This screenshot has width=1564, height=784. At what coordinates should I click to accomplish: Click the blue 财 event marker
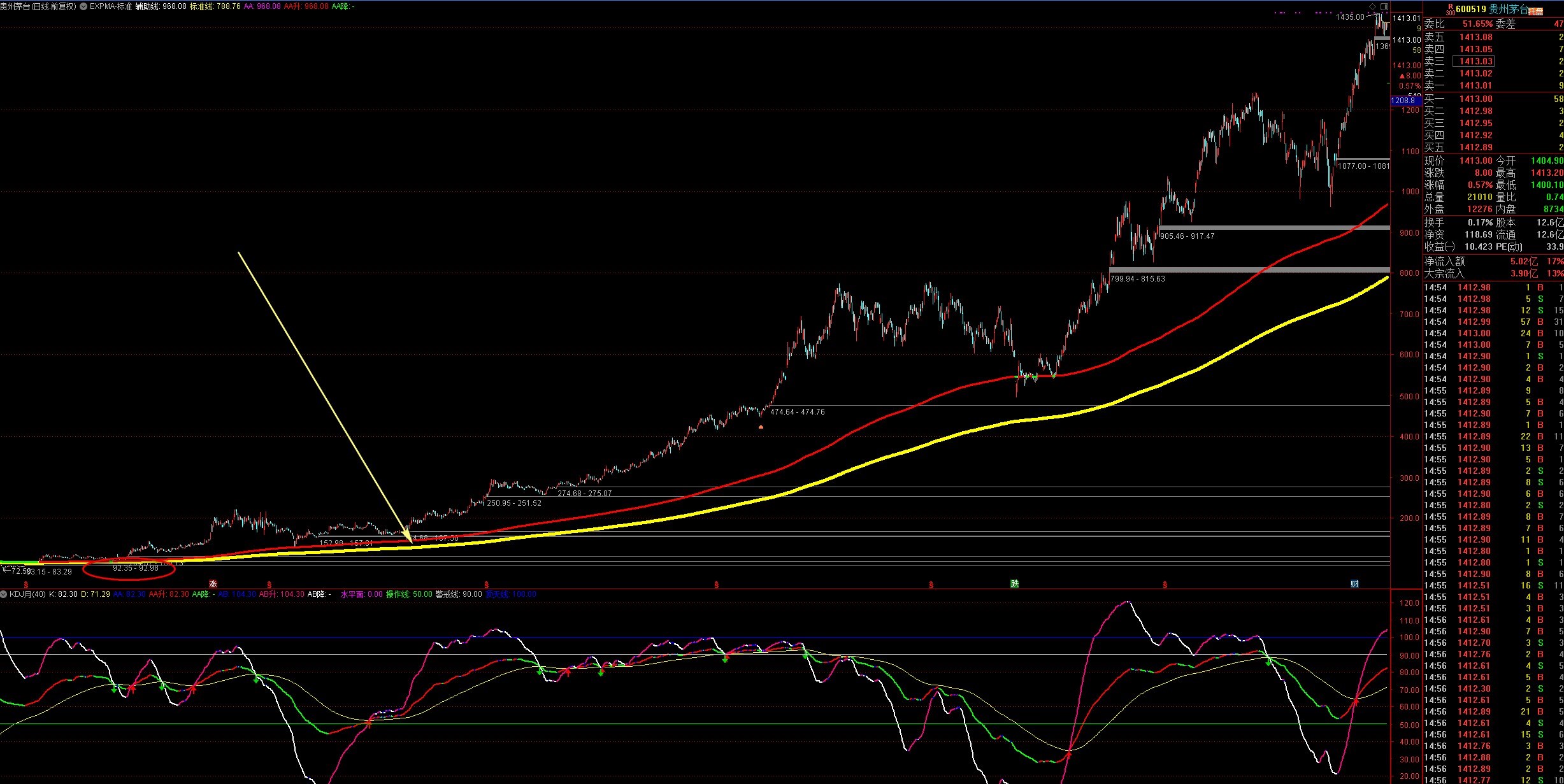pyautogui.click(x=1354, y=583)
